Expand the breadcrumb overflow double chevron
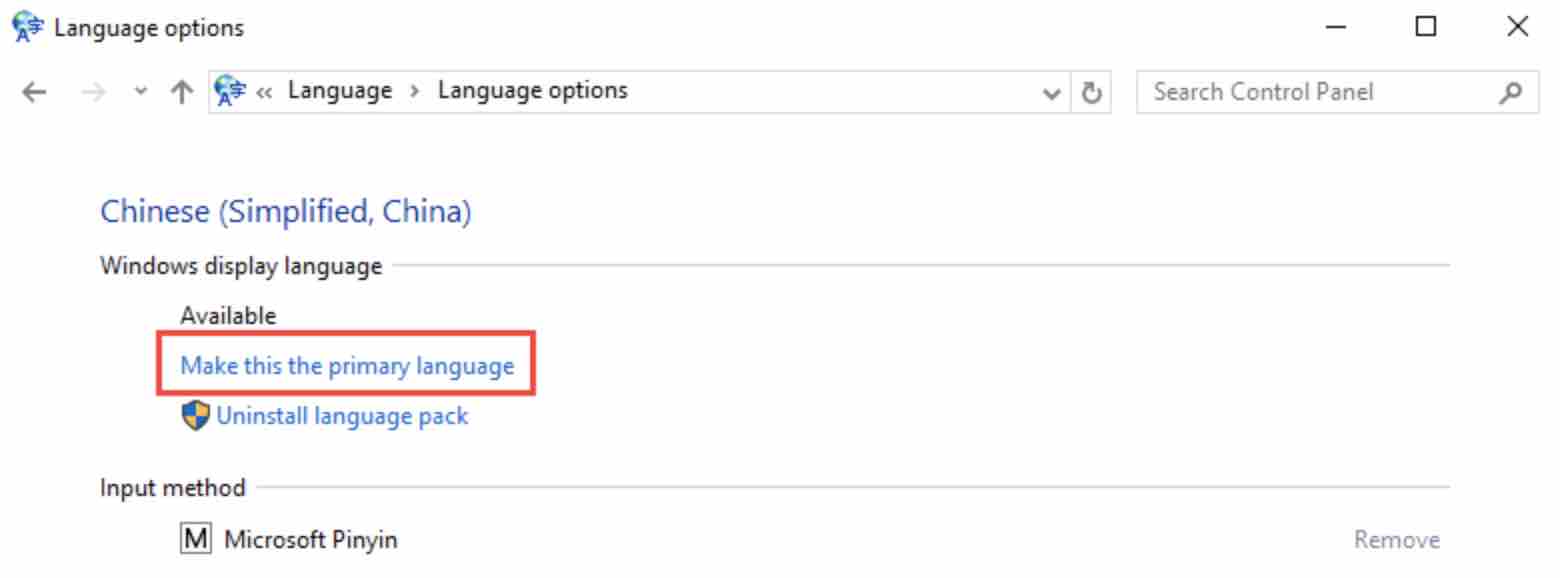The height and width of the screenshot is (578, 1560). coord(265,92)
